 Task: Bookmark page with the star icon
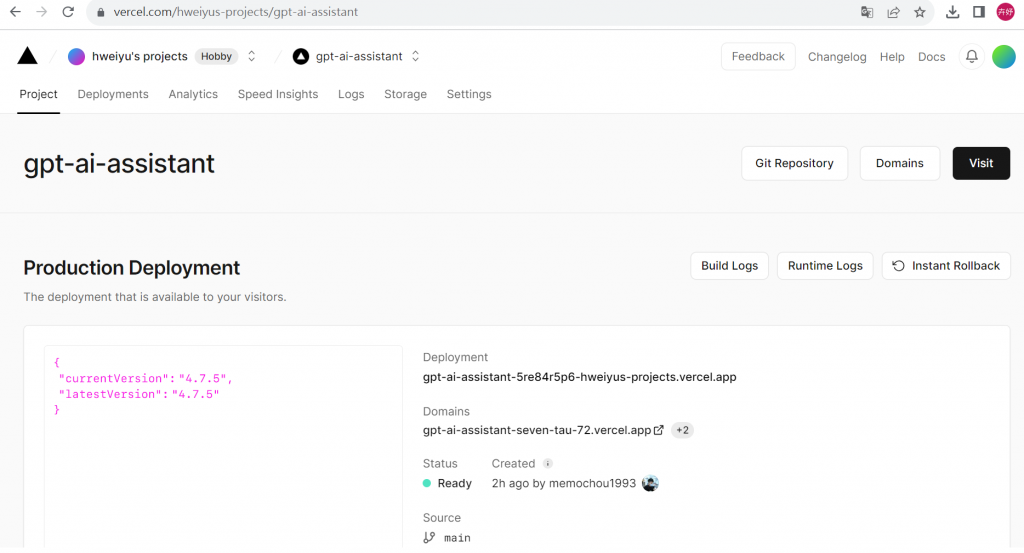tap(920, 12)
